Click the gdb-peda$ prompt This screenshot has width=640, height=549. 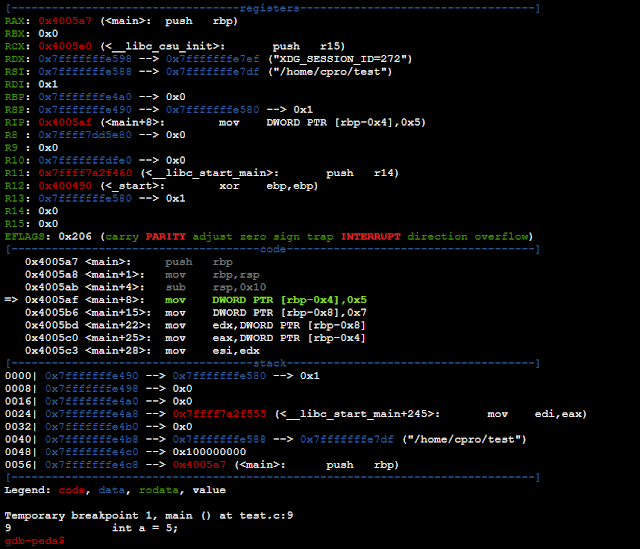point(35,541)
